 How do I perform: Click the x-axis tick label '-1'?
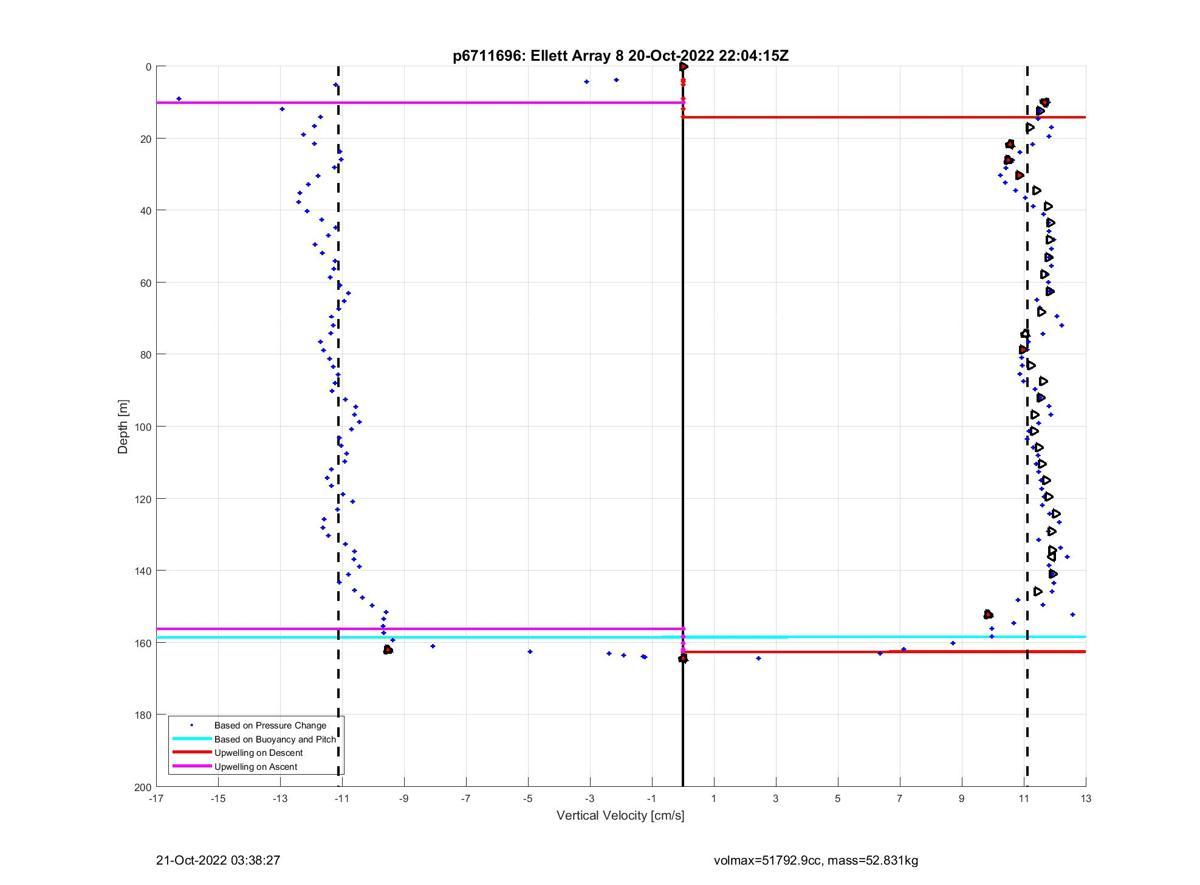pos(652,799)
